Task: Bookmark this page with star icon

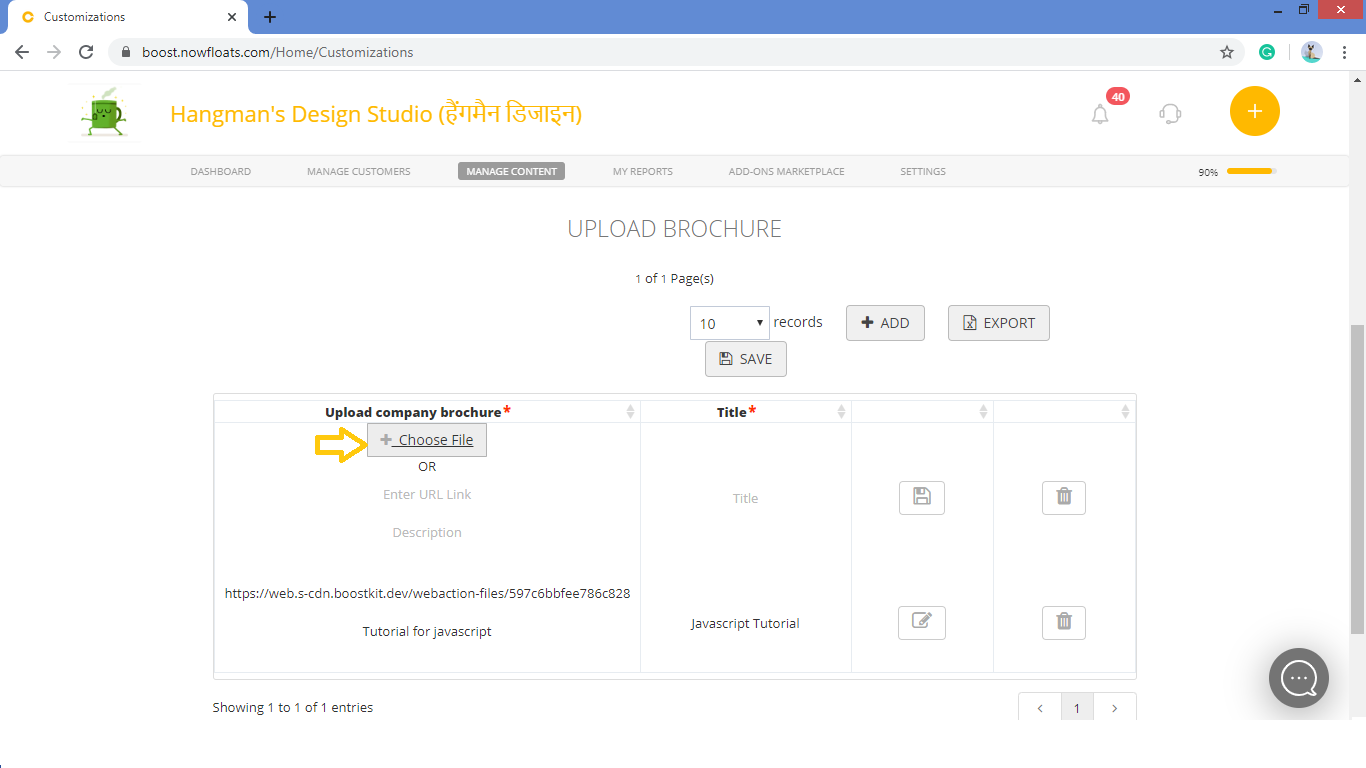Action: [x=1227, y=52]
